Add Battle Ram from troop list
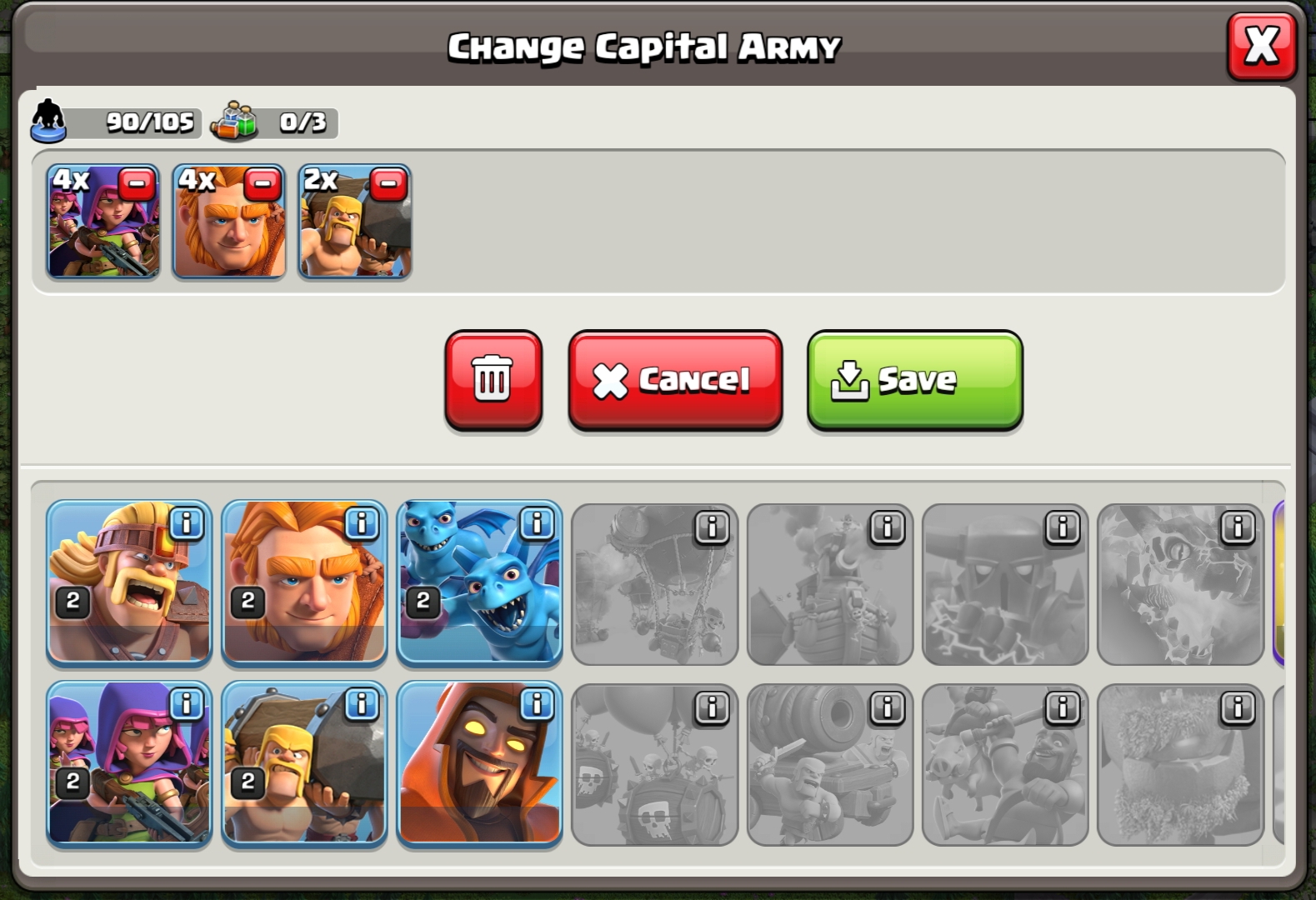1316x900 pixels. point(304,765)
